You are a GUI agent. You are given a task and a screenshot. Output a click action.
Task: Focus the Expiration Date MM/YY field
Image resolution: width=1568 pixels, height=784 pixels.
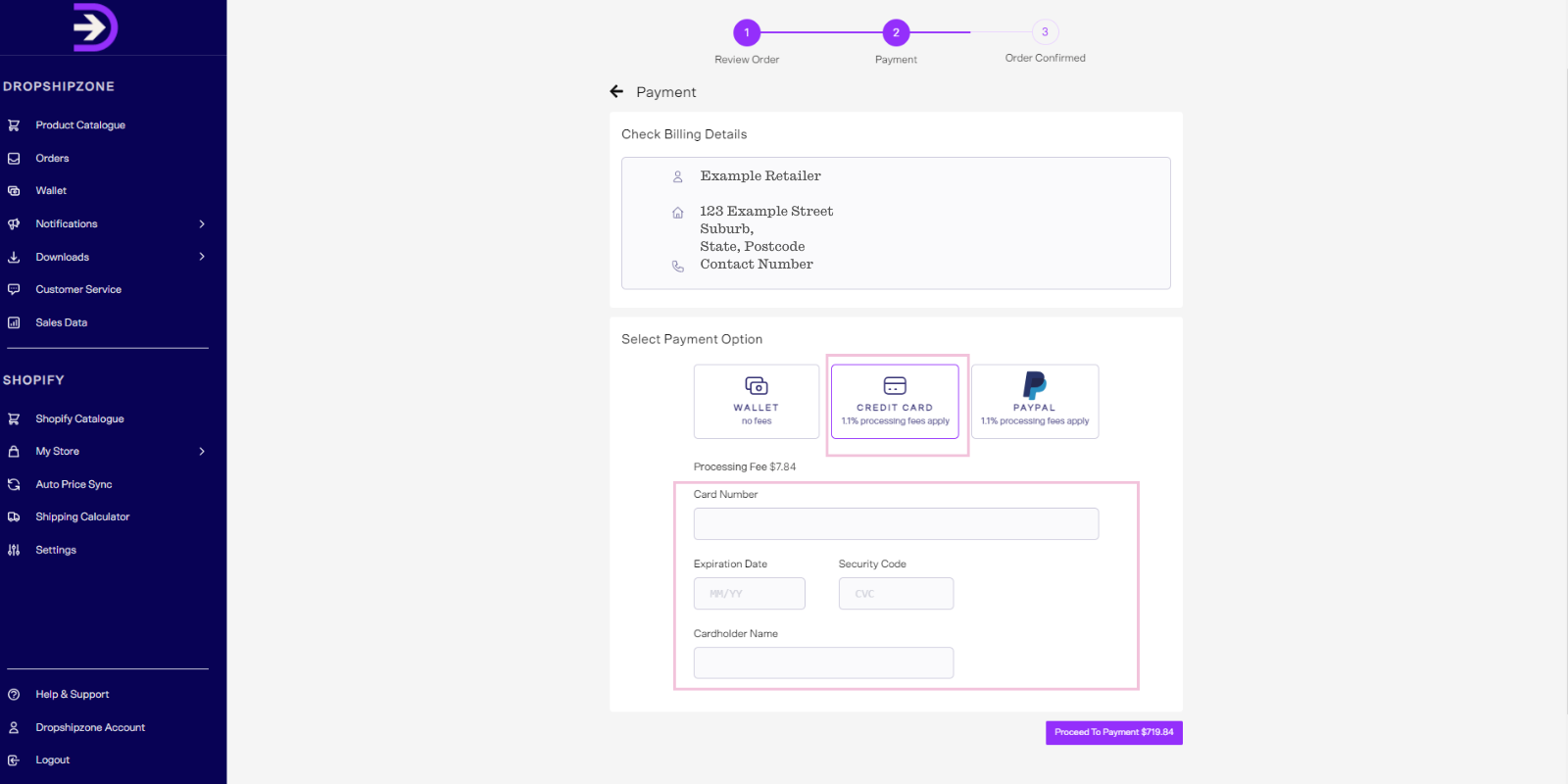[750, 593]
